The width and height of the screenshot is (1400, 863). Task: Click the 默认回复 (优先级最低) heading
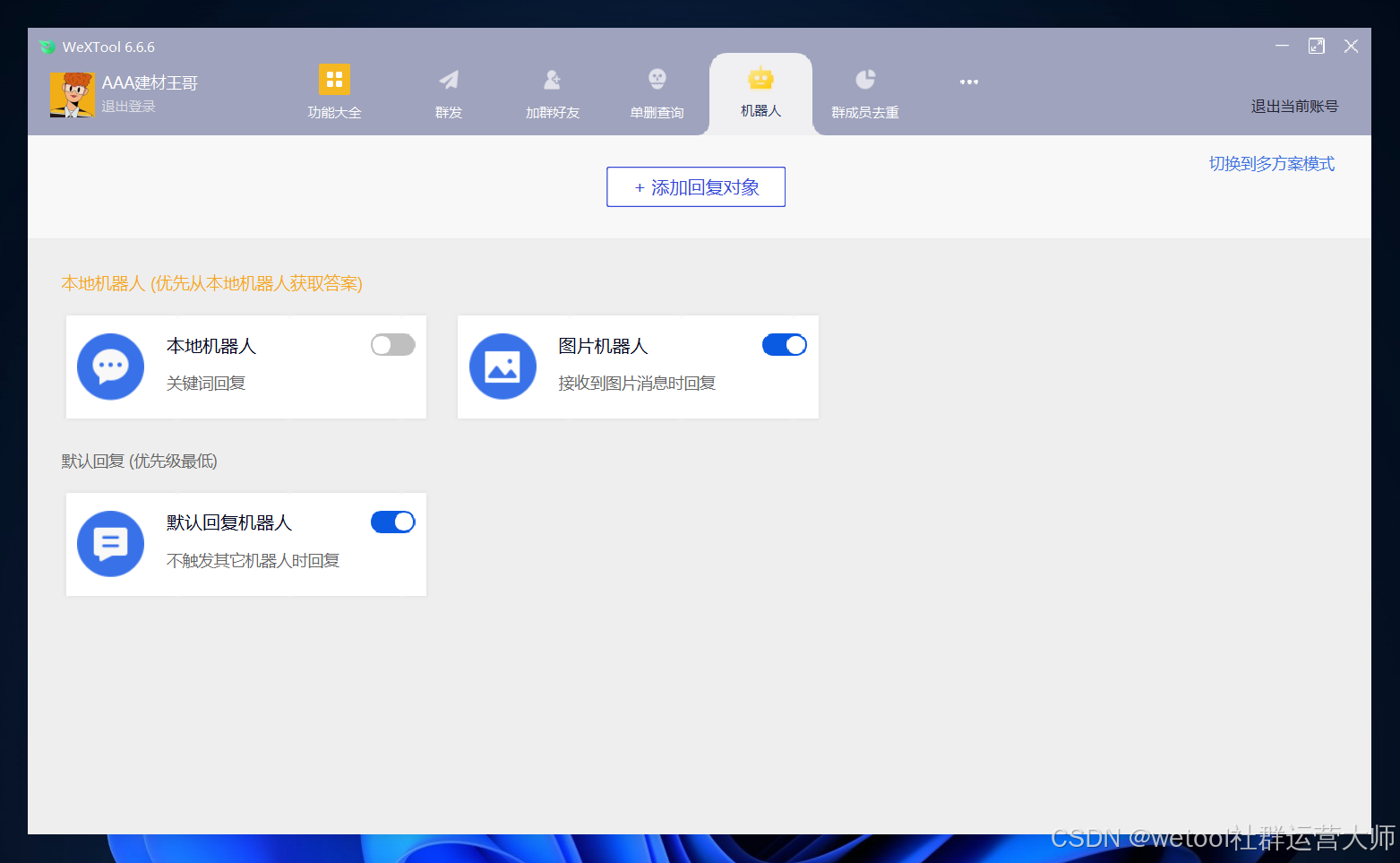[x=140, y=461]
